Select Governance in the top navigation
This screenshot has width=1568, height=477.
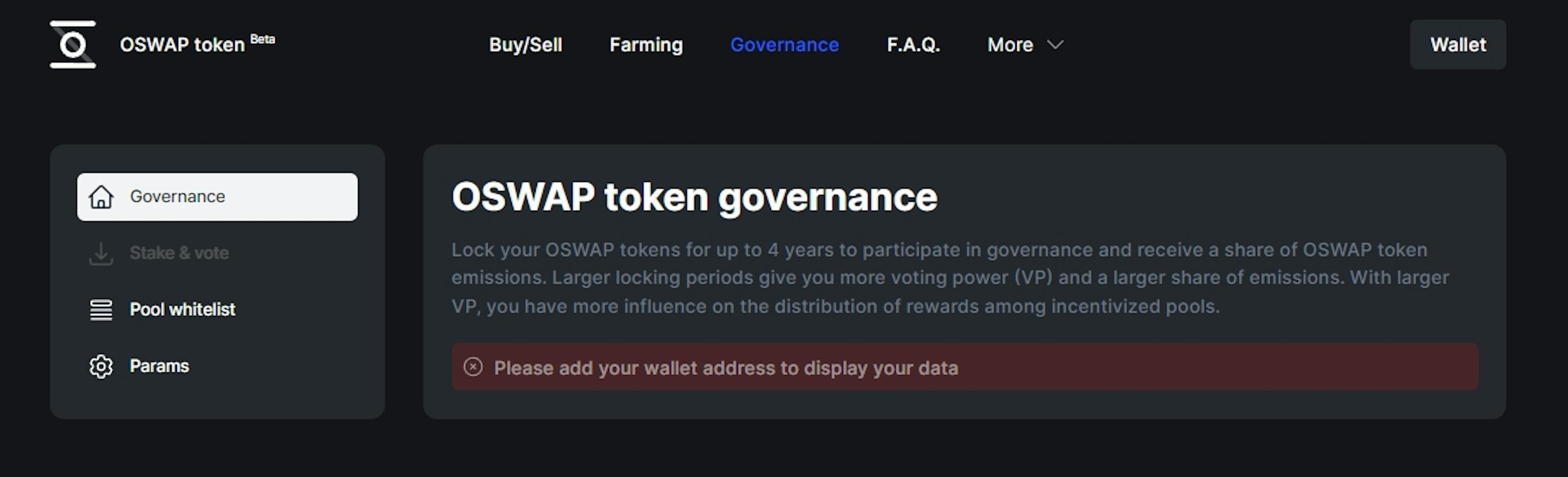click(x=784, y=45)
